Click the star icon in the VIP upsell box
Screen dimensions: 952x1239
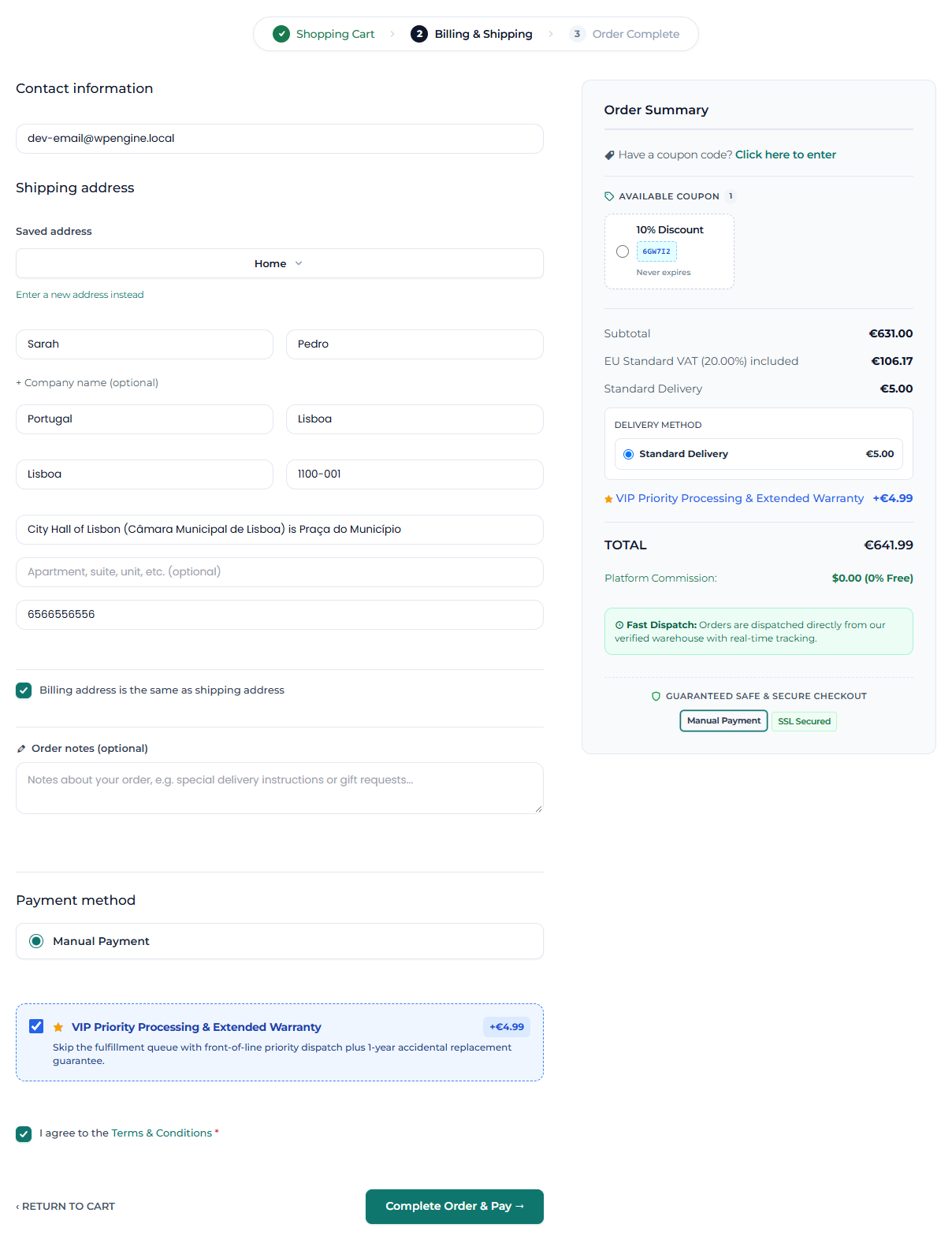pyautogui.click(x=58, y=1027)
